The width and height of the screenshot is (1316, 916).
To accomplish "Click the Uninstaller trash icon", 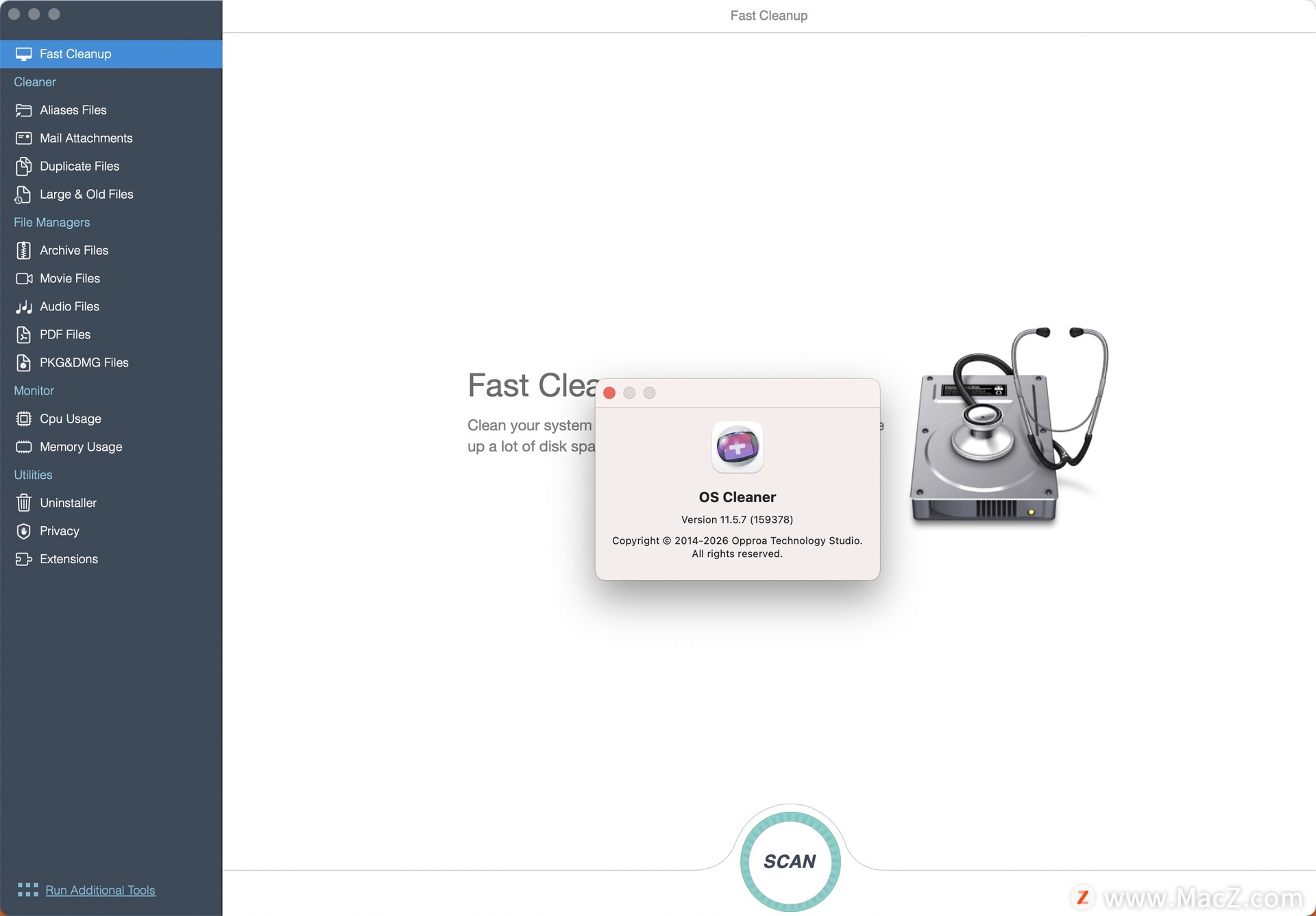I will (23, 503).
